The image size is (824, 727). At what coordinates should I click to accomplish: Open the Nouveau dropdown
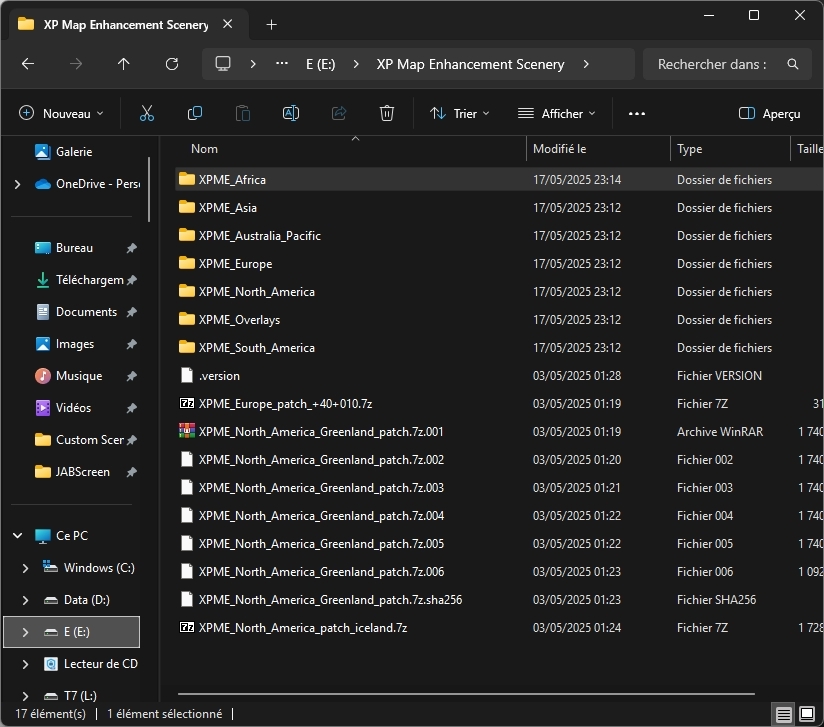tap(62, 114)
